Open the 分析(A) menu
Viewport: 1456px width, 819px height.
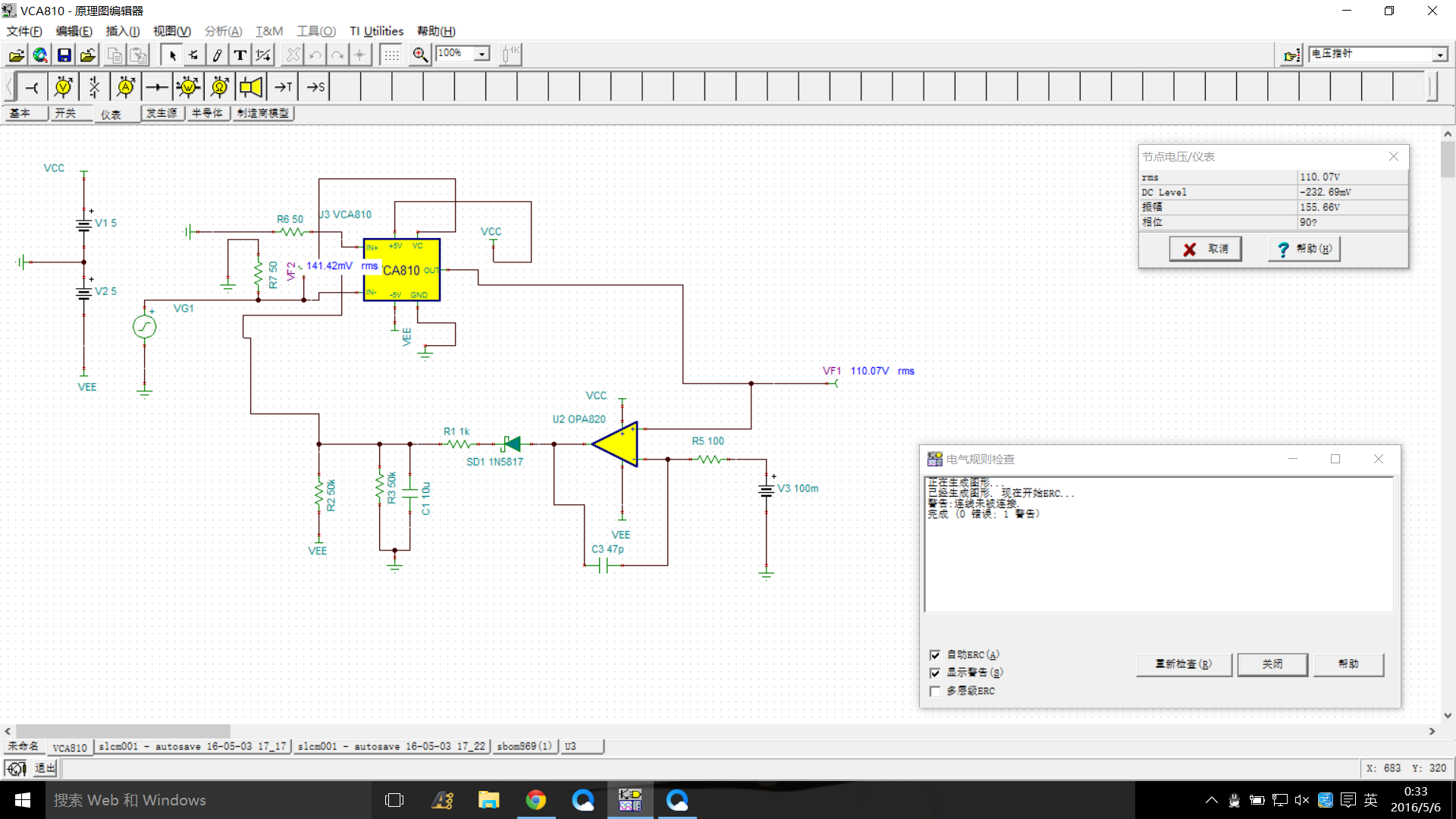pyautogui.click(x=223, y=31)
